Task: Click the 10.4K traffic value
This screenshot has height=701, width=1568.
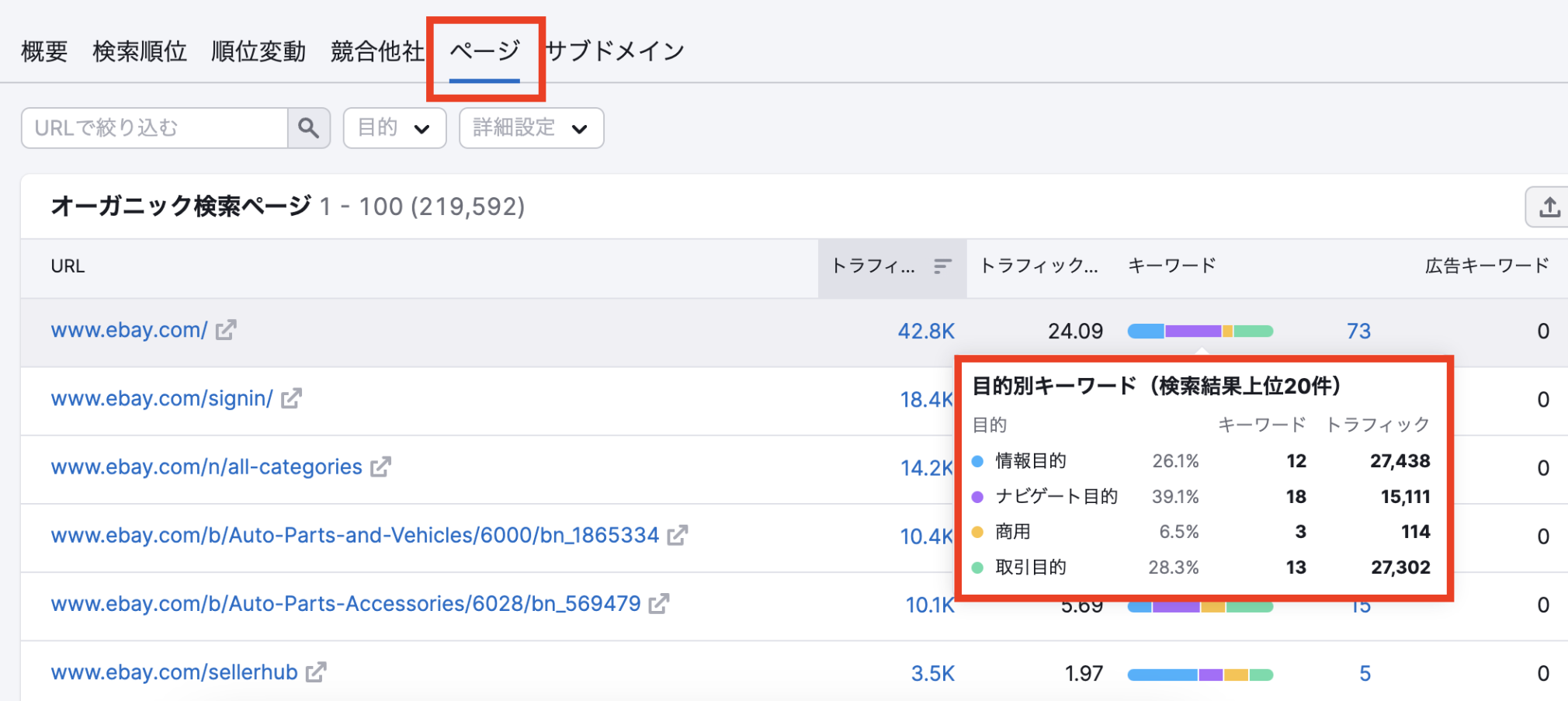Action: (x=926, y=536)
